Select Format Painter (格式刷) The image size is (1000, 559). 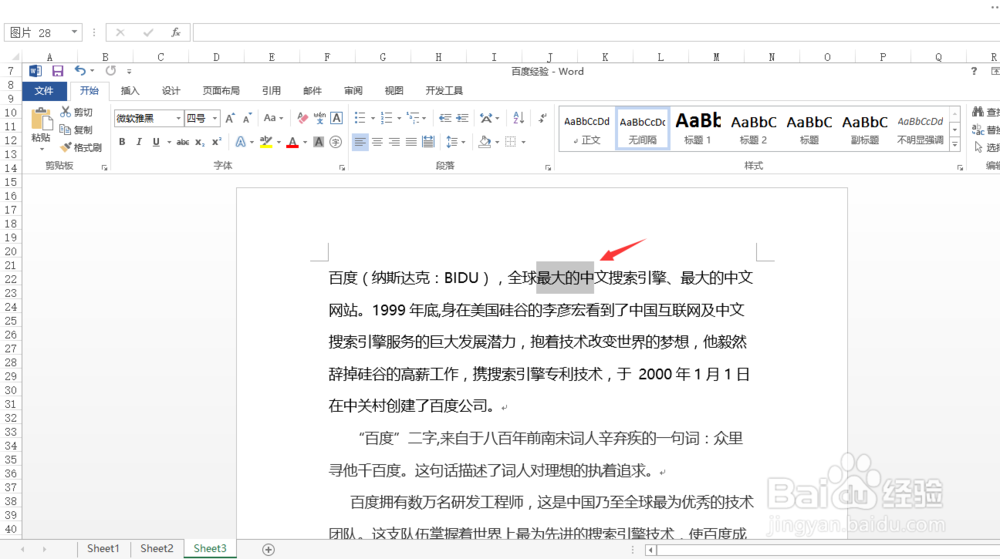point(81,147)
